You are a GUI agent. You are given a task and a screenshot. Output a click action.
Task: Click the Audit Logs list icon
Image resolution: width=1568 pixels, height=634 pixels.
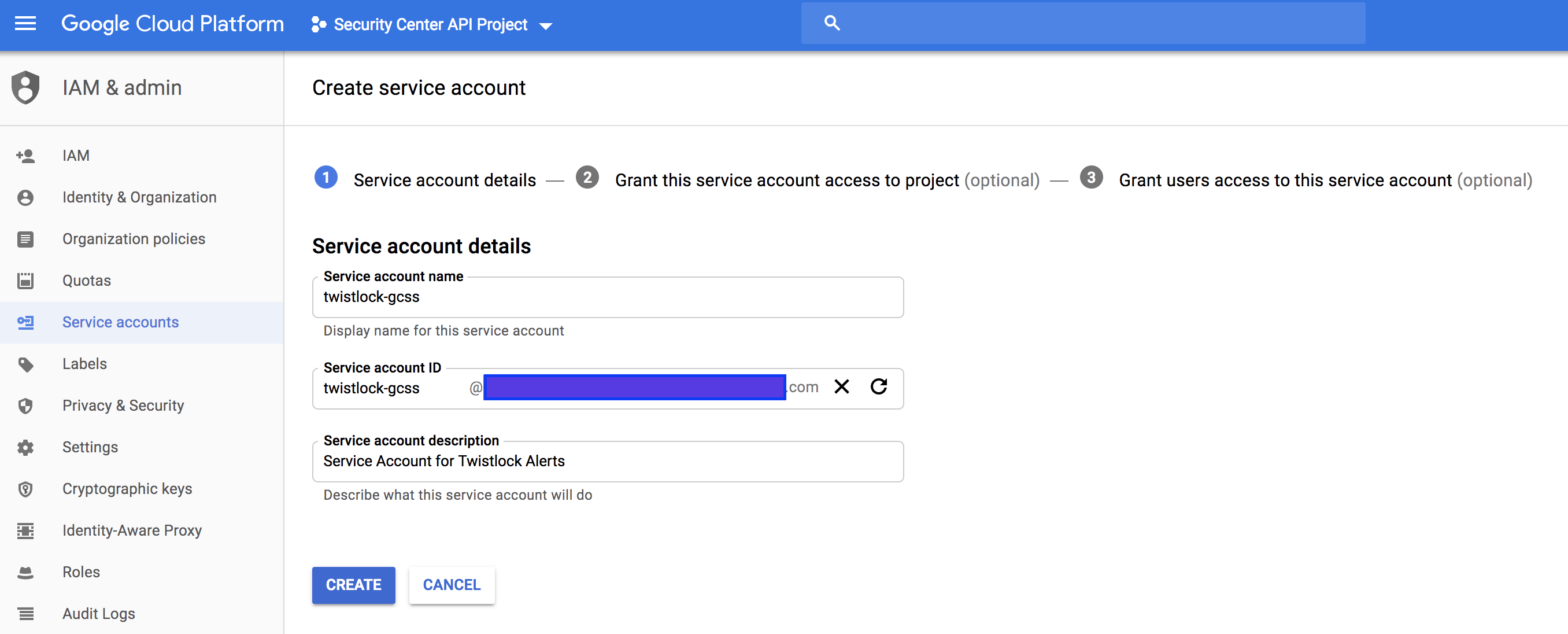click(x=25, y=614)
